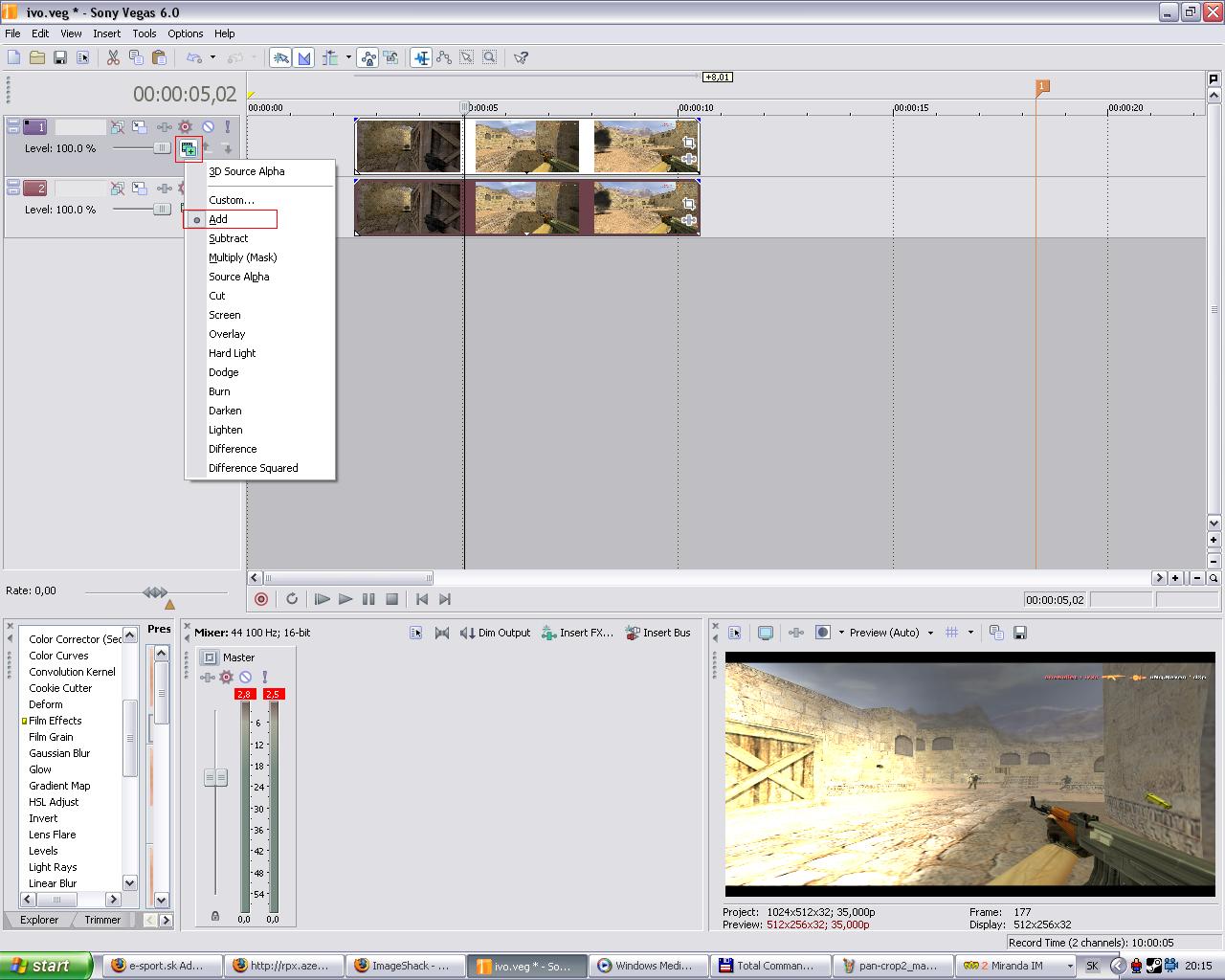Viewport: 1225px width, 980px height.
Task: Select the Selection Edit tool
Action: [x=467, y=57]
